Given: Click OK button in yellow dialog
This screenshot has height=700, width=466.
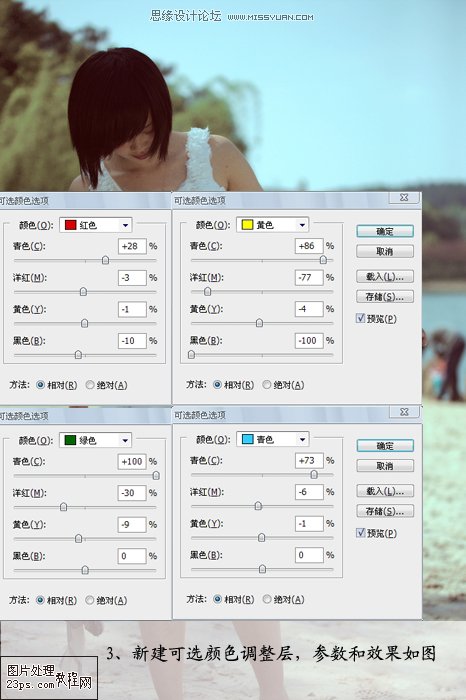Looking at the screenshot, I should 385,231.
